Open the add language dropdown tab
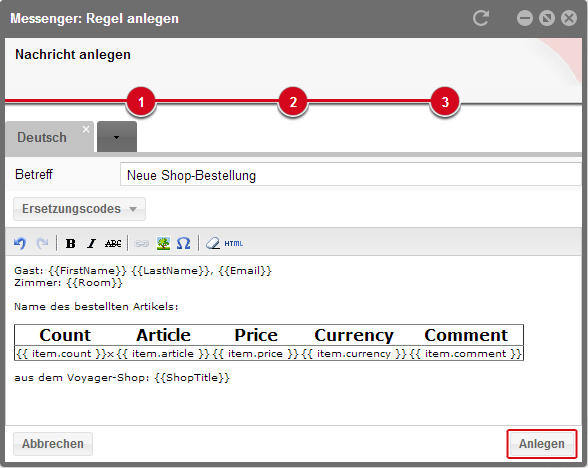 (117, 137)
